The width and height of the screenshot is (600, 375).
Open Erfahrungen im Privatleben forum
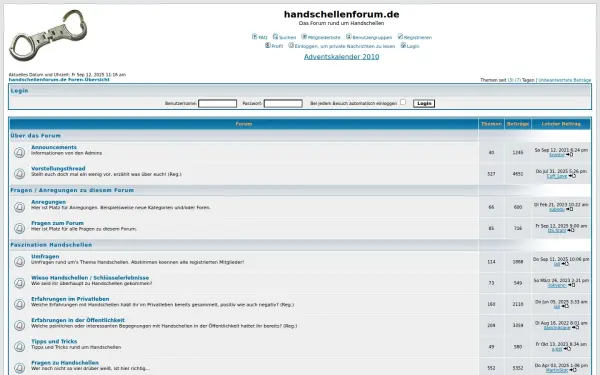tap(70, 299)
